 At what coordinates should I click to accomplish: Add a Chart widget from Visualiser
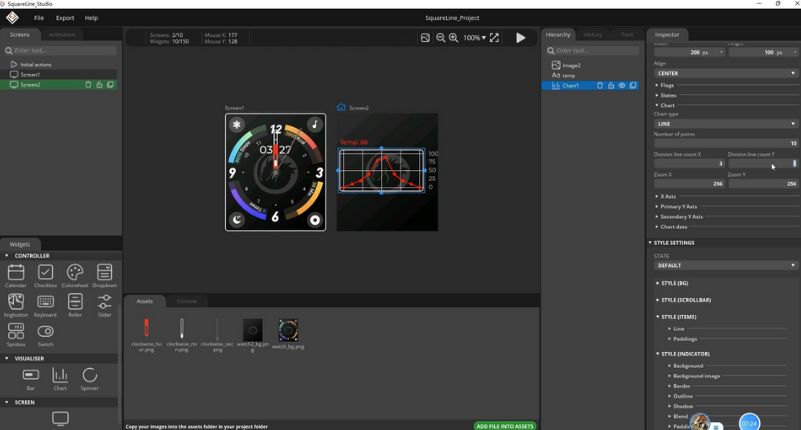(60, 376)
